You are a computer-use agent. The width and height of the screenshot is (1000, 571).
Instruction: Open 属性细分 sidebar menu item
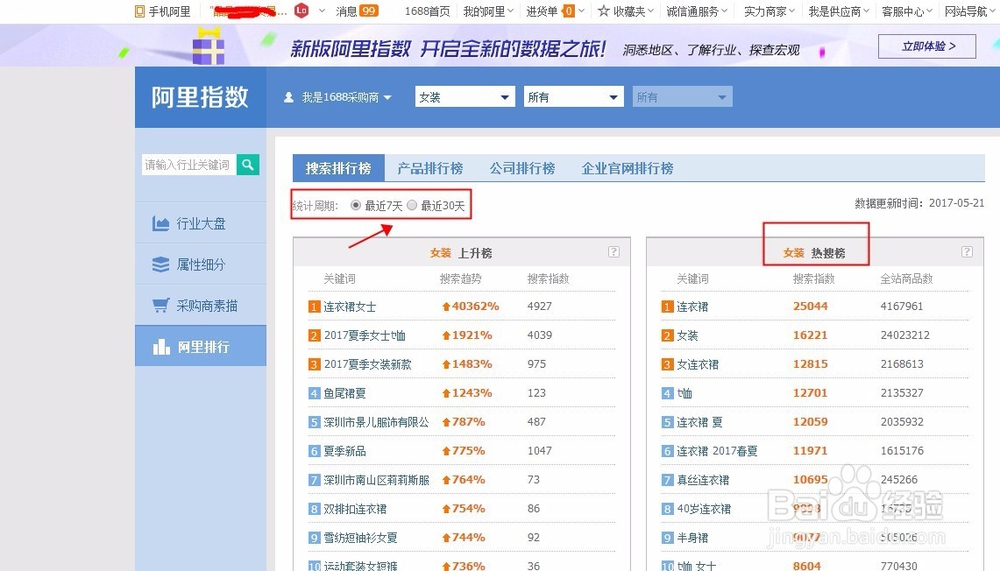pyautogui.click(x=200, y=264)
